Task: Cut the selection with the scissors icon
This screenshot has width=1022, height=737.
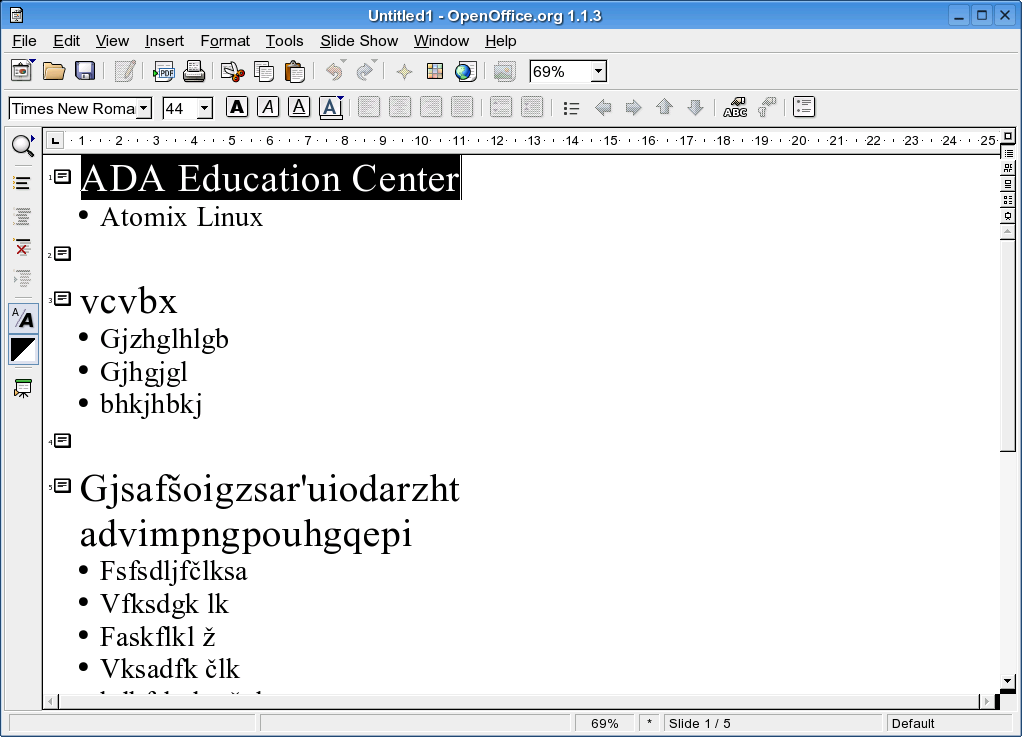Action: (x=233, y=71)
